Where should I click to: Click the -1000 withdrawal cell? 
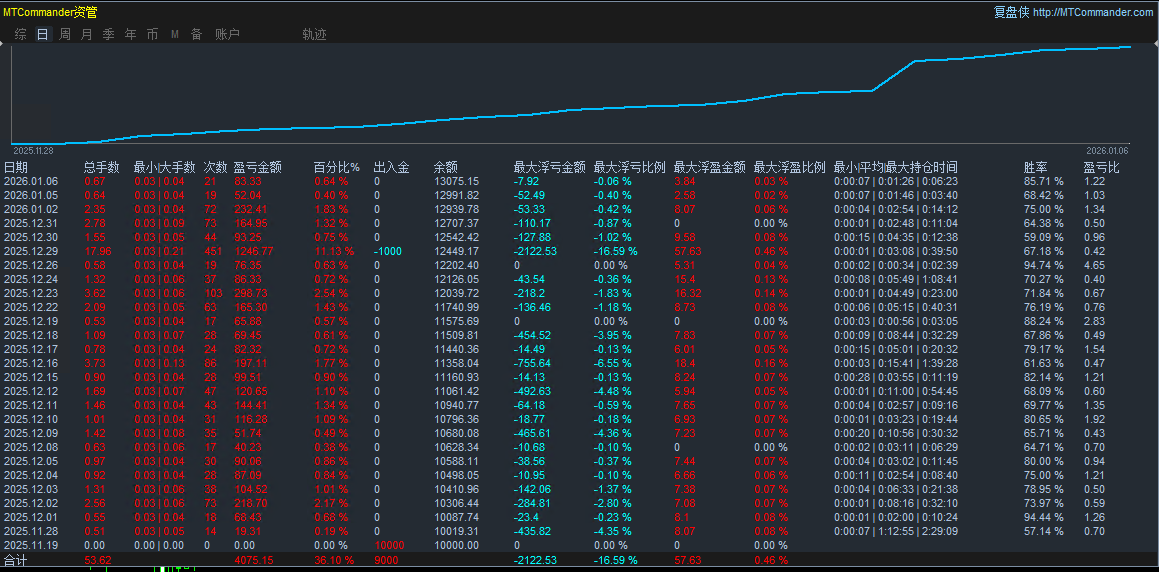pyautogui.click(x=388, y=251)
